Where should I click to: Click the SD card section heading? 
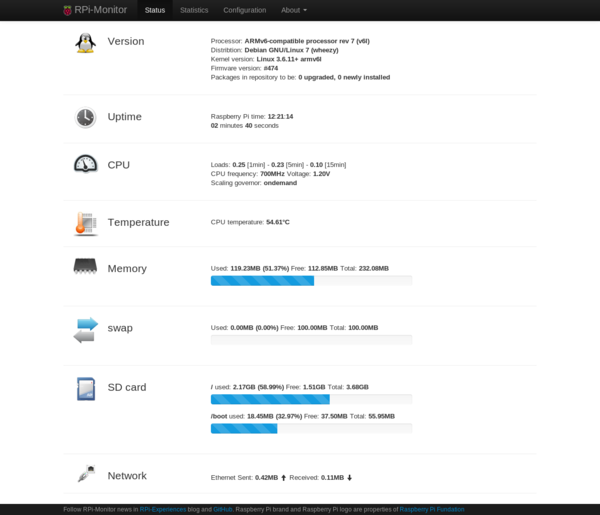click(x=127, y=387)
